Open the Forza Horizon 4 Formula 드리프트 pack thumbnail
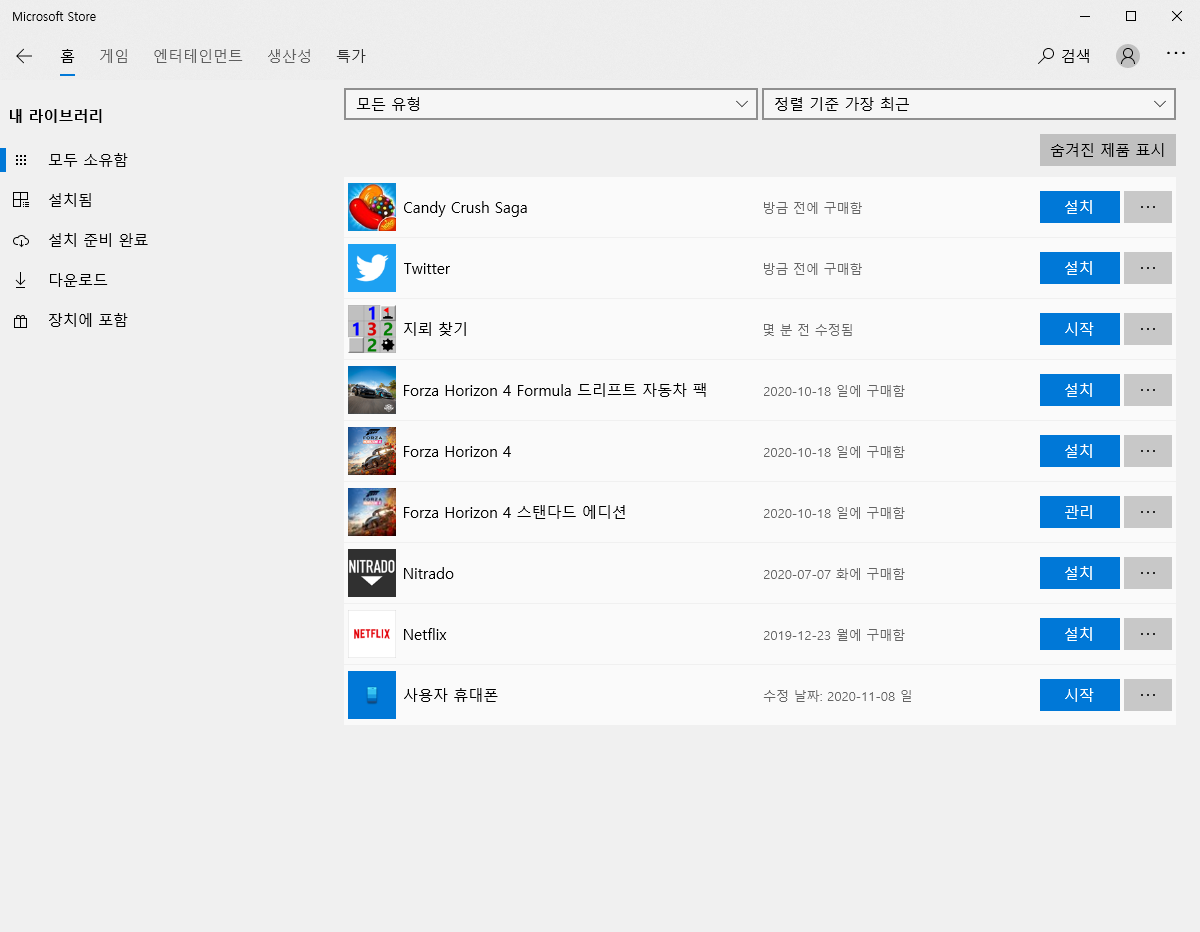 pyautogui.click(x=372, y=390)
